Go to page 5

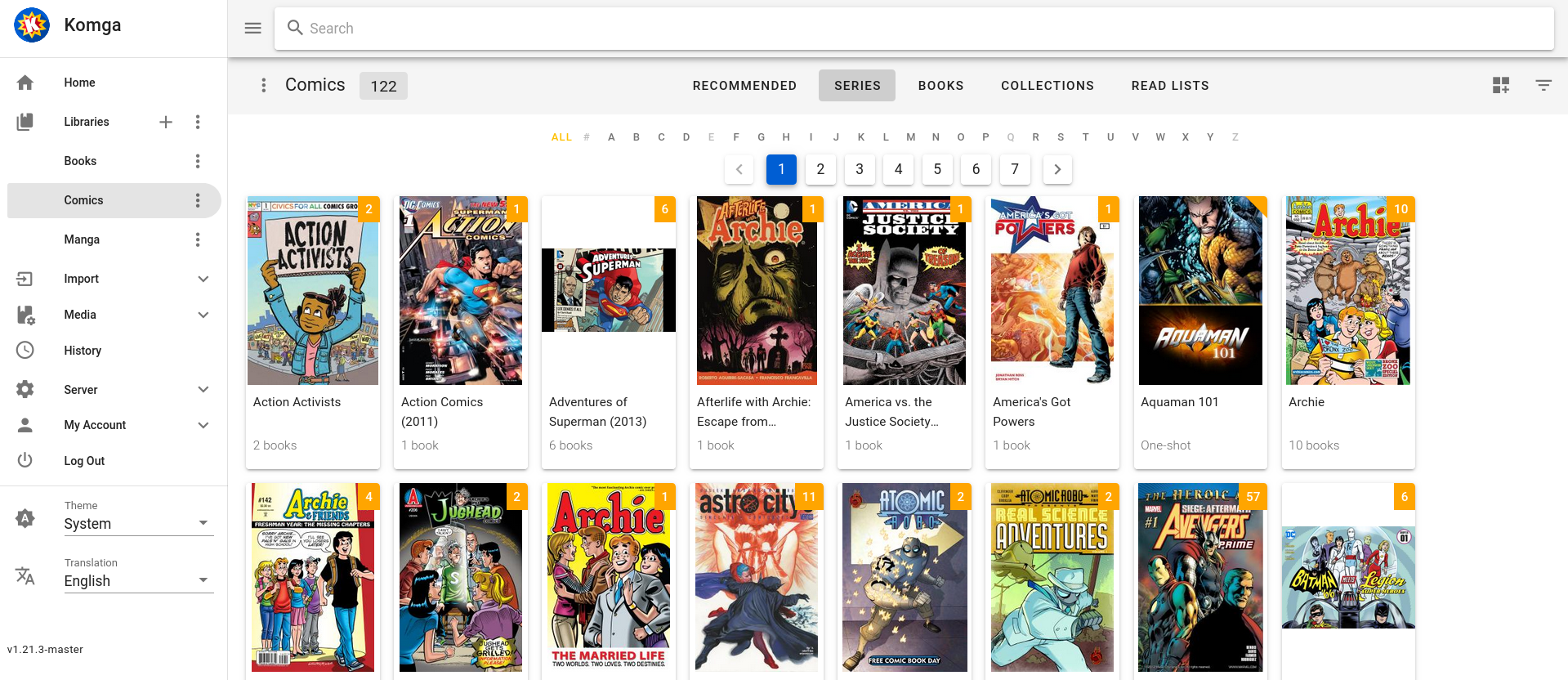point(937,169)
